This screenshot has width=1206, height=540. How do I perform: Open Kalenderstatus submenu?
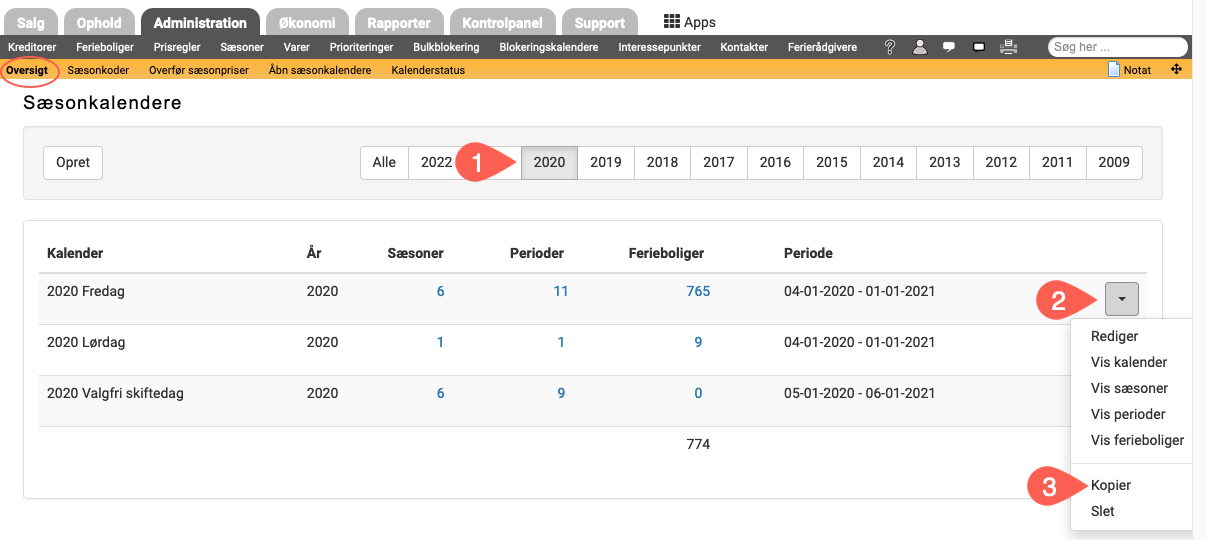click(428, 70)
